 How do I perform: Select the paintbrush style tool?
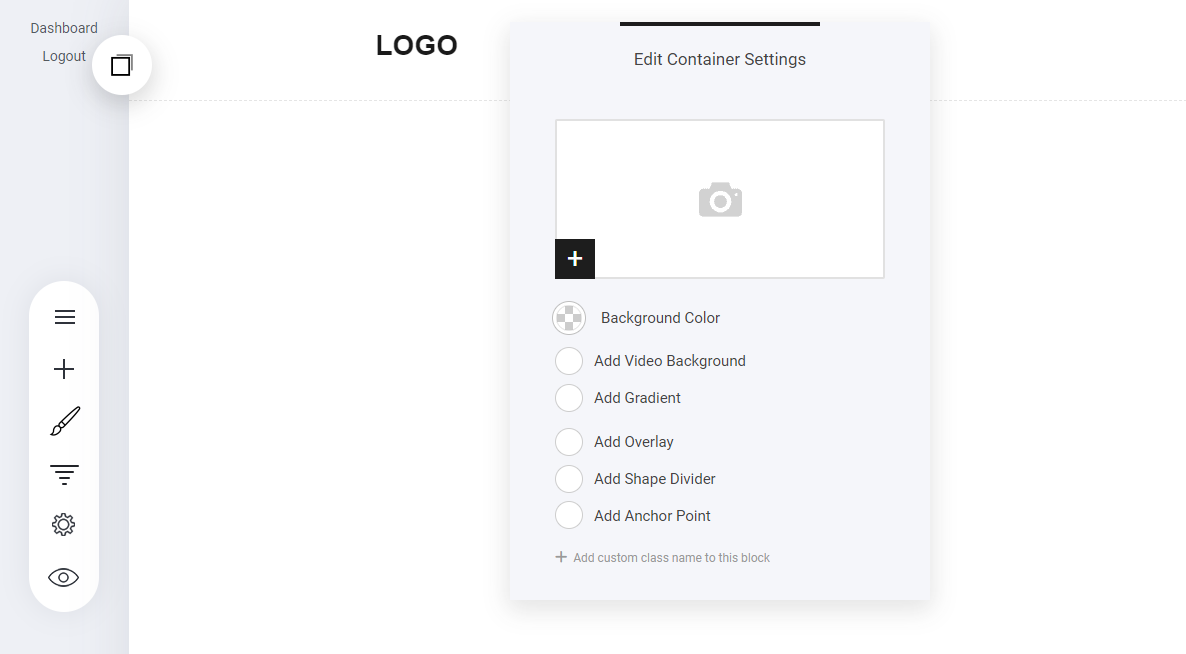[x=64, y=421]
